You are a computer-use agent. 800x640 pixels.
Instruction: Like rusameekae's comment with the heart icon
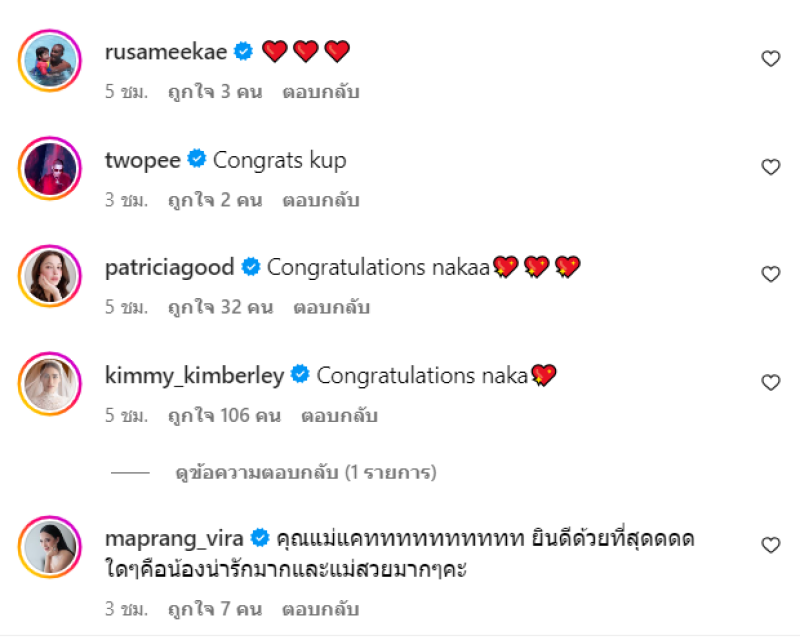coord(770,59)
